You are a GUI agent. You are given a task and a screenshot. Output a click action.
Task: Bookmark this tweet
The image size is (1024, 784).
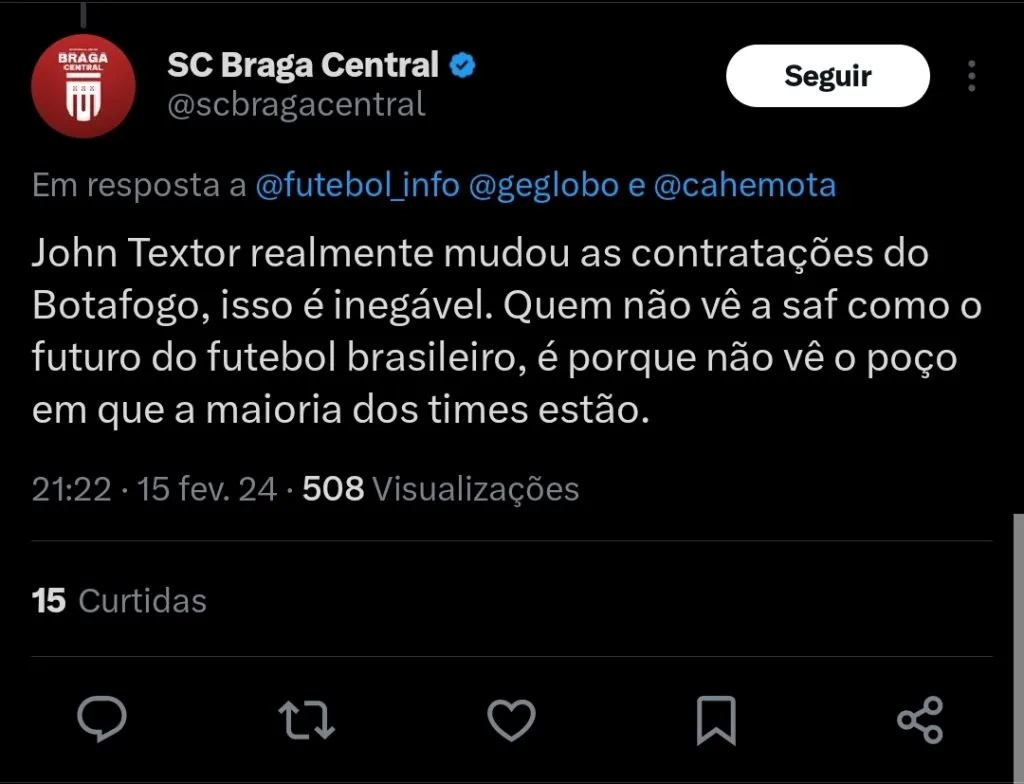pyautogui.click(x=715, y=719)
